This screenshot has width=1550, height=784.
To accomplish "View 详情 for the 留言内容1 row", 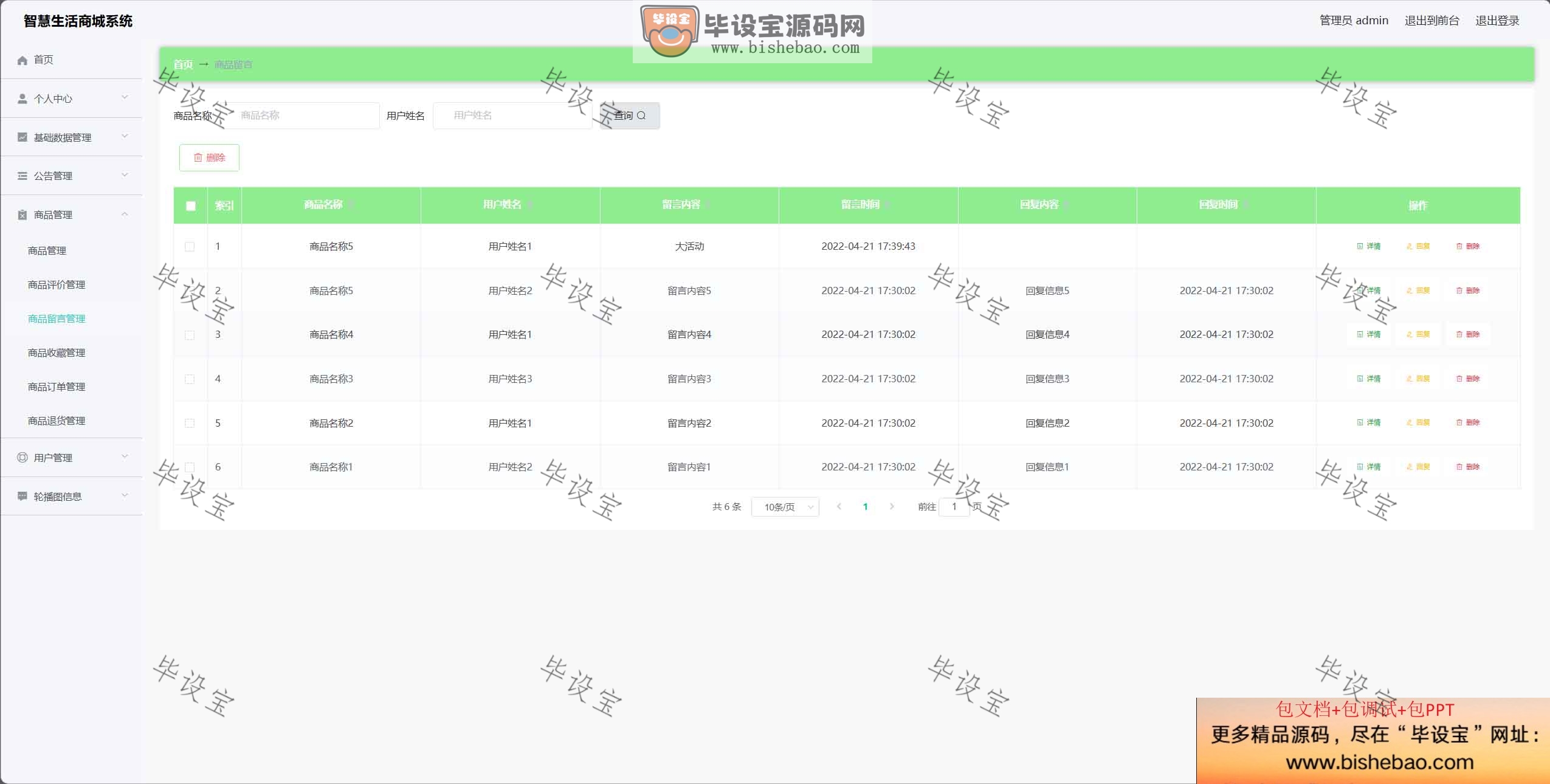I will click(1369, 467).
